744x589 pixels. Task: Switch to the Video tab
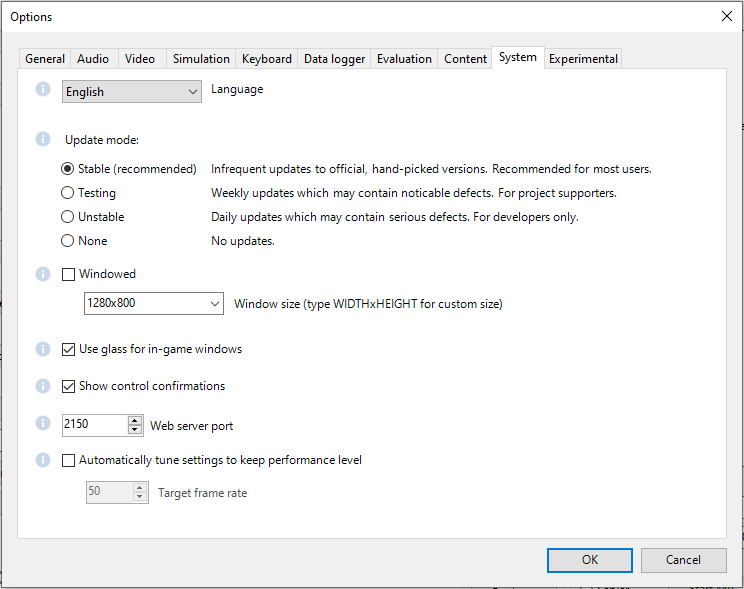click(x=140, y=59)
